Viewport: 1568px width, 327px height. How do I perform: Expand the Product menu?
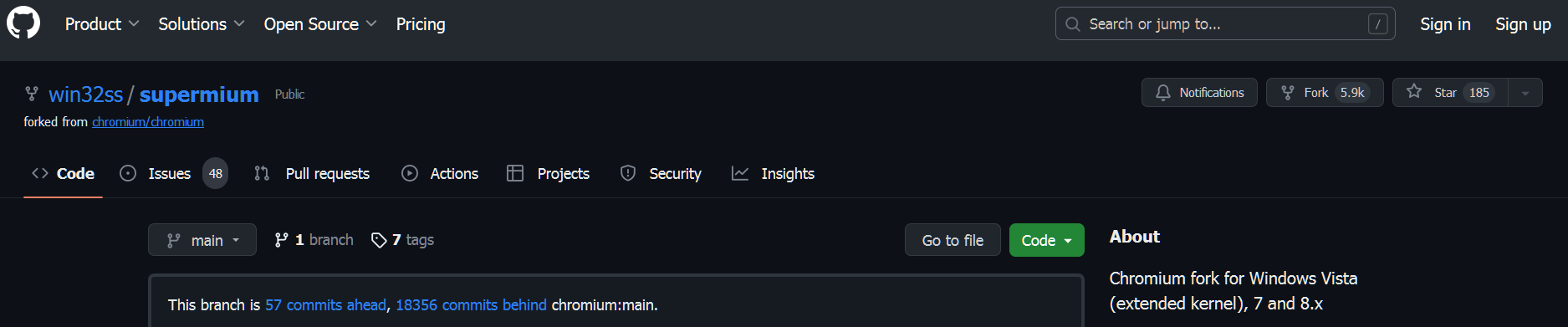point(102,24)
